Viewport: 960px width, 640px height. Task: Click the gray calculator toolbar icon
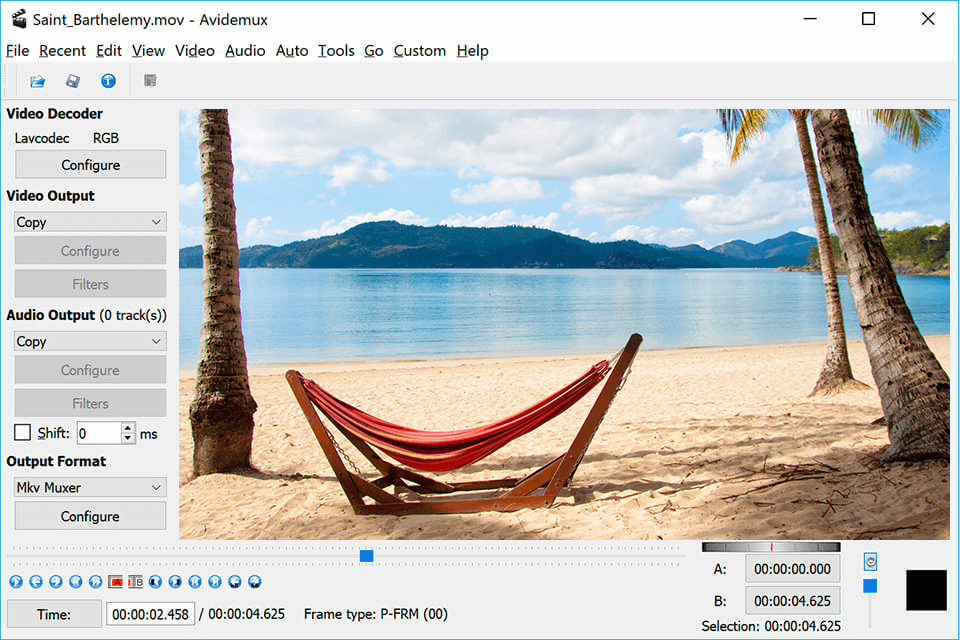pyautogui.click(x=150, y=81)
